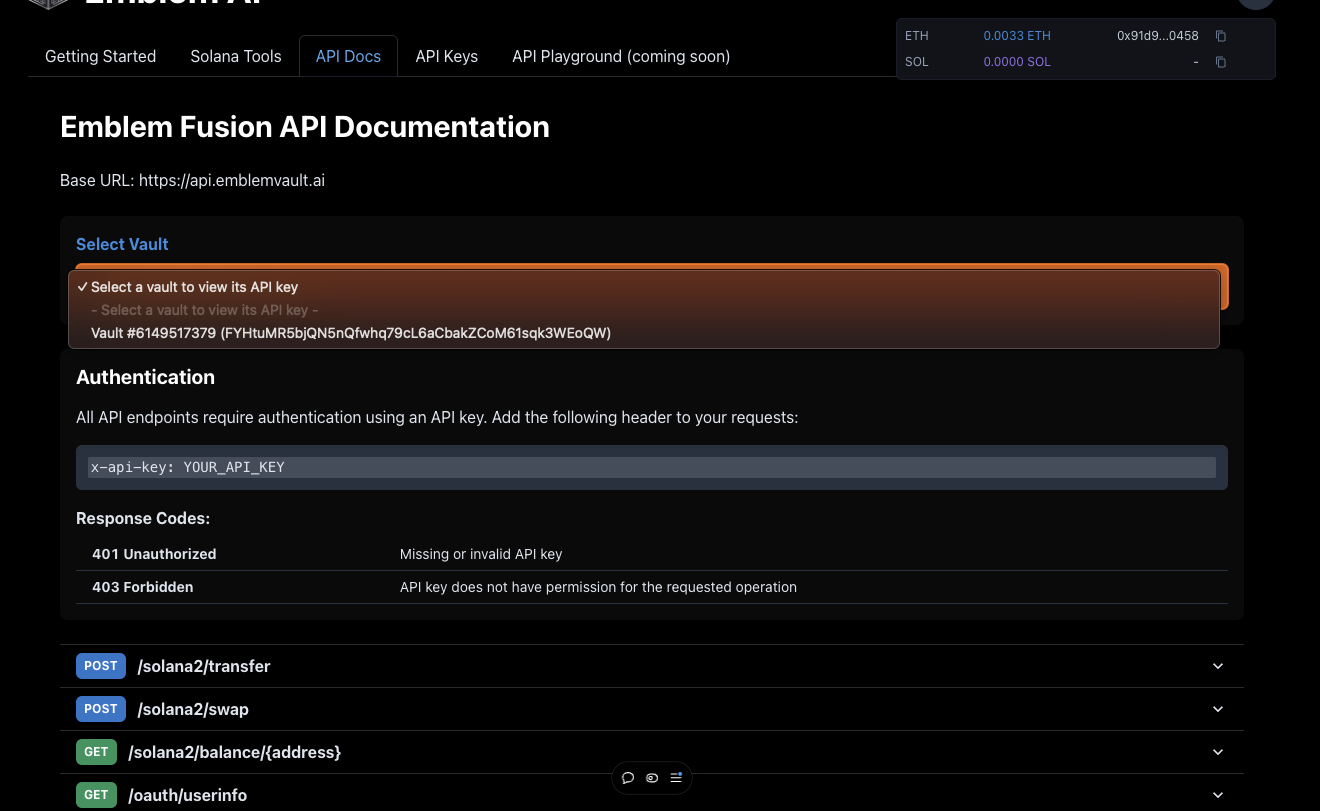
Task: Pick the checked 'Select a vault to view its API key' option
Action: click(x=644, y=287)
